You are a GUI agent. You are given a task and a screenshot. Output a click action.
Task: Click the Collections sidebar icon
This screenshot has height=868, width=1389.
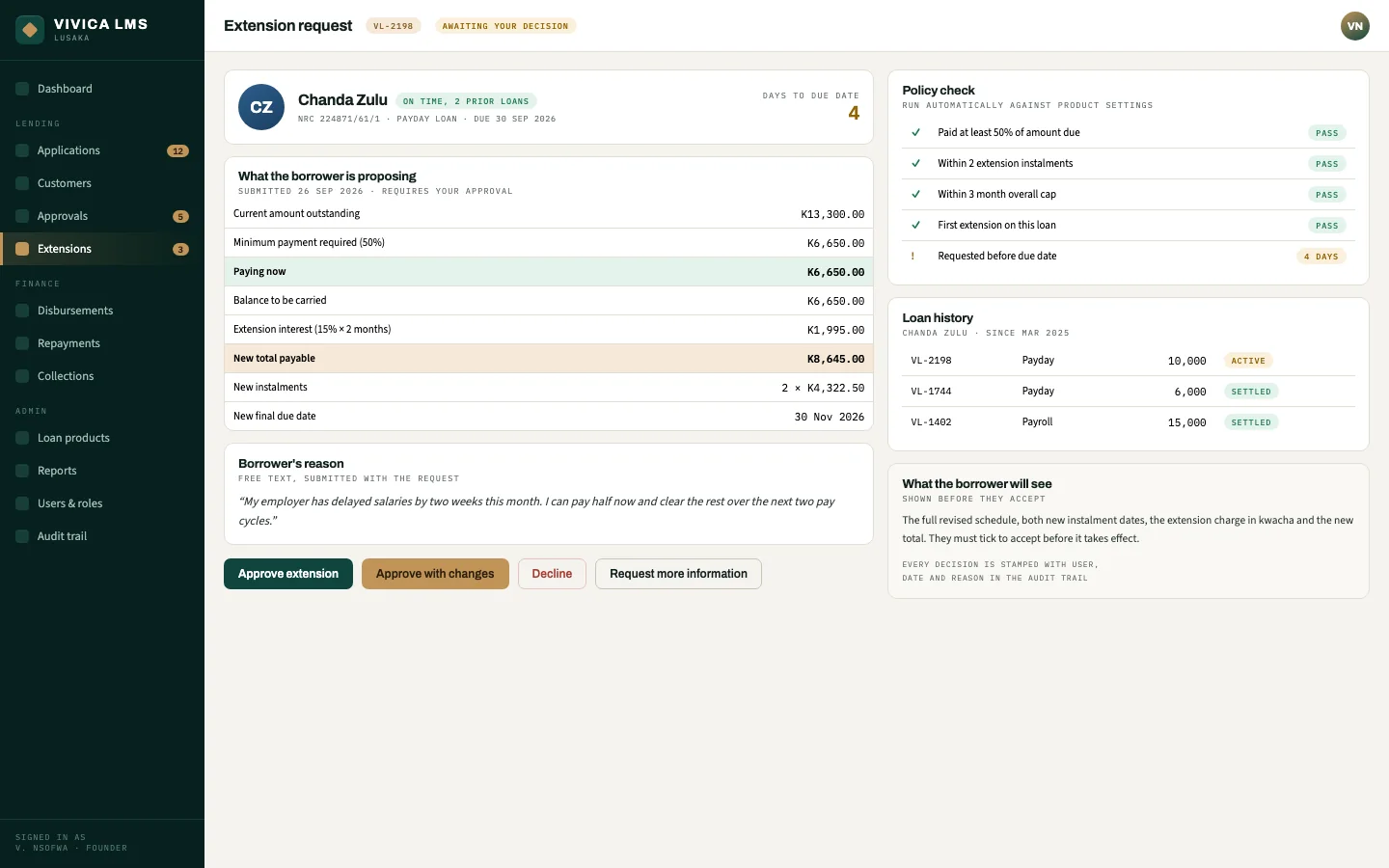click(22, 376)
